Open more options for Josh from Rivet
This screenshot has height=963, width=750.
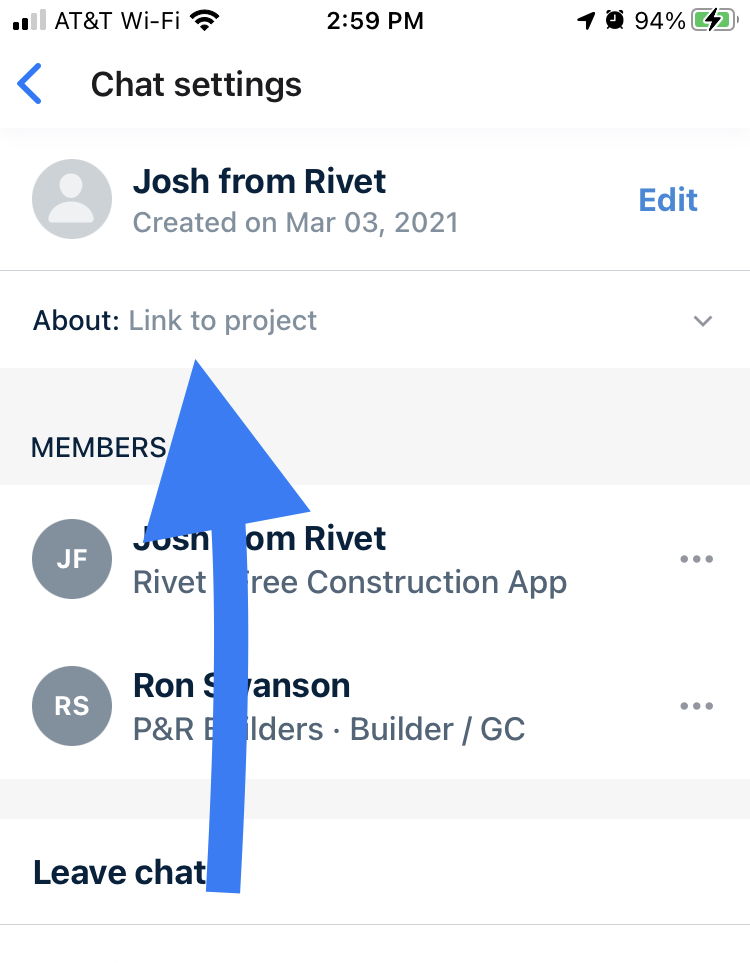[697, 559]
